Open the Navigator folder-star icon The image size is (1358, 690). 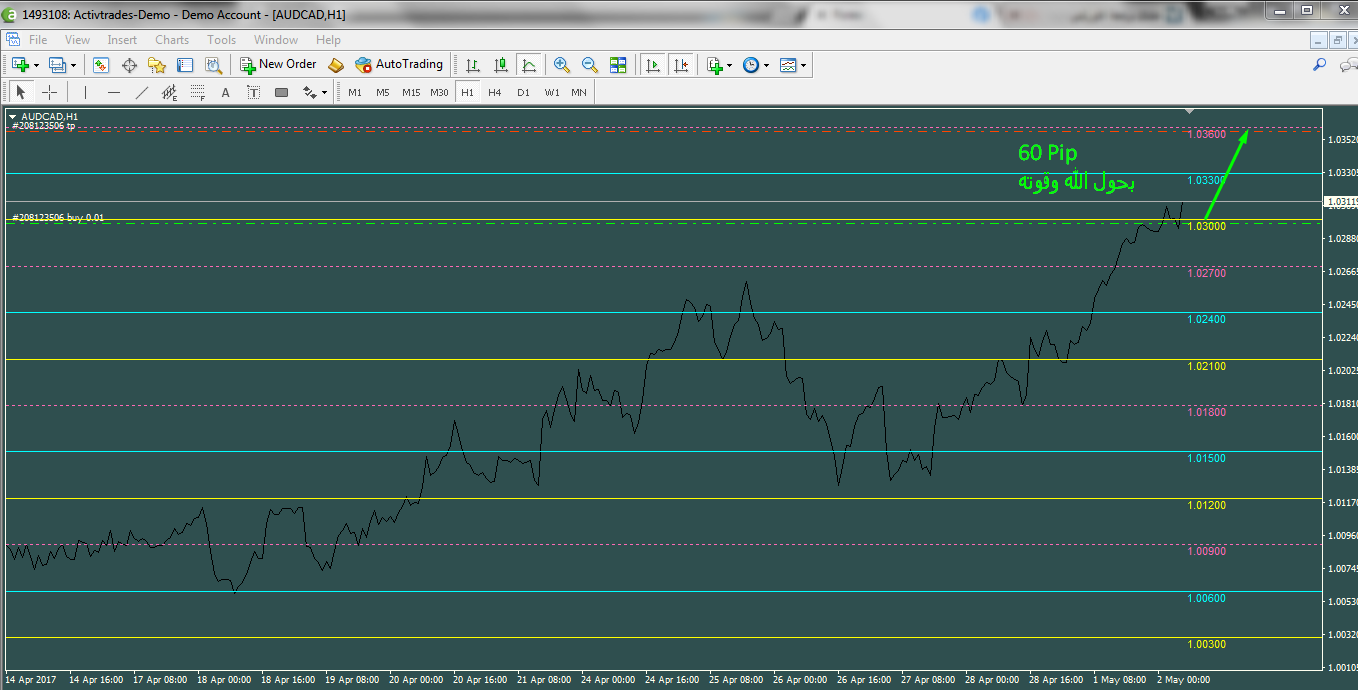point(157,65)
